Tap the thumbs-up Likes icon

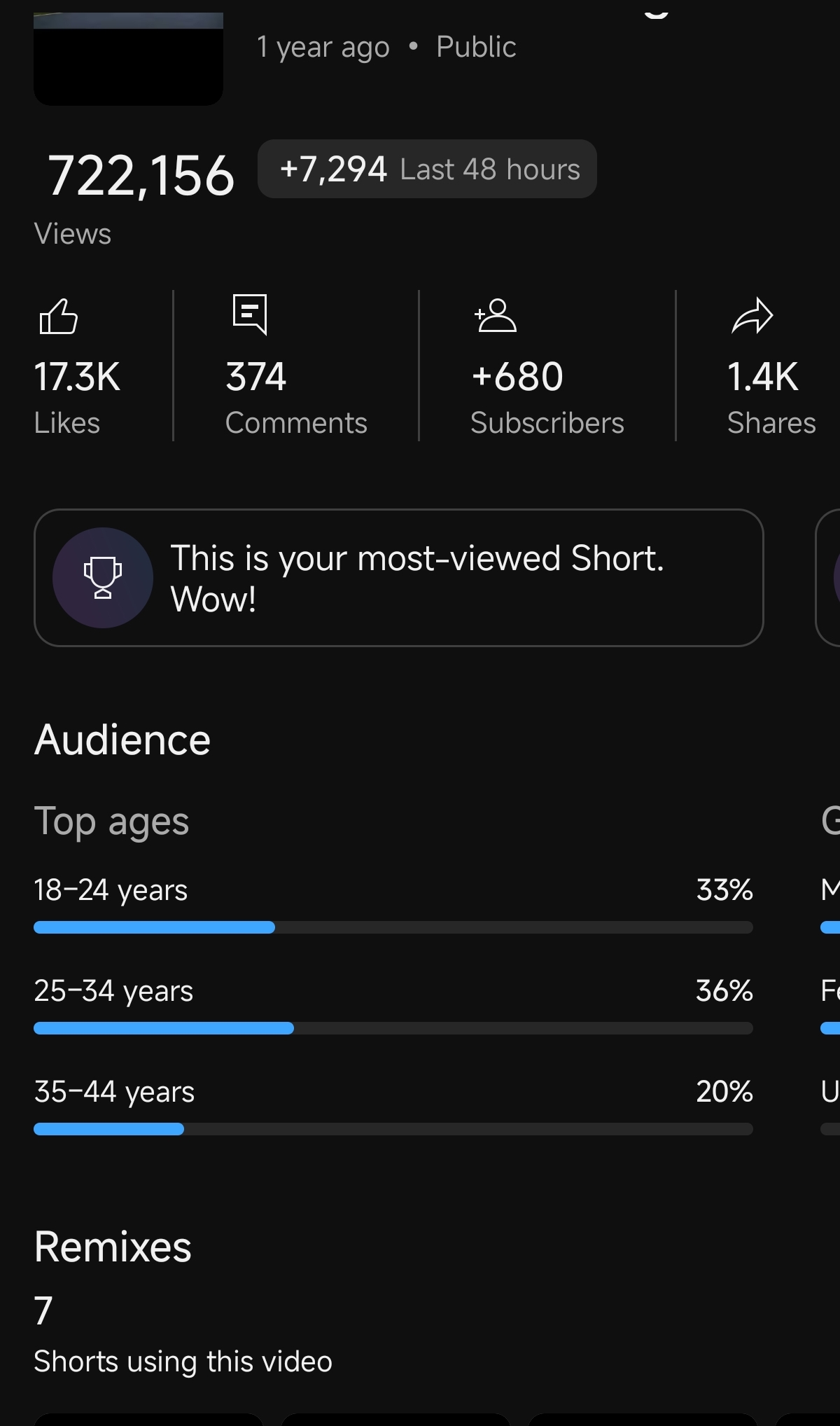coord(59,317)
